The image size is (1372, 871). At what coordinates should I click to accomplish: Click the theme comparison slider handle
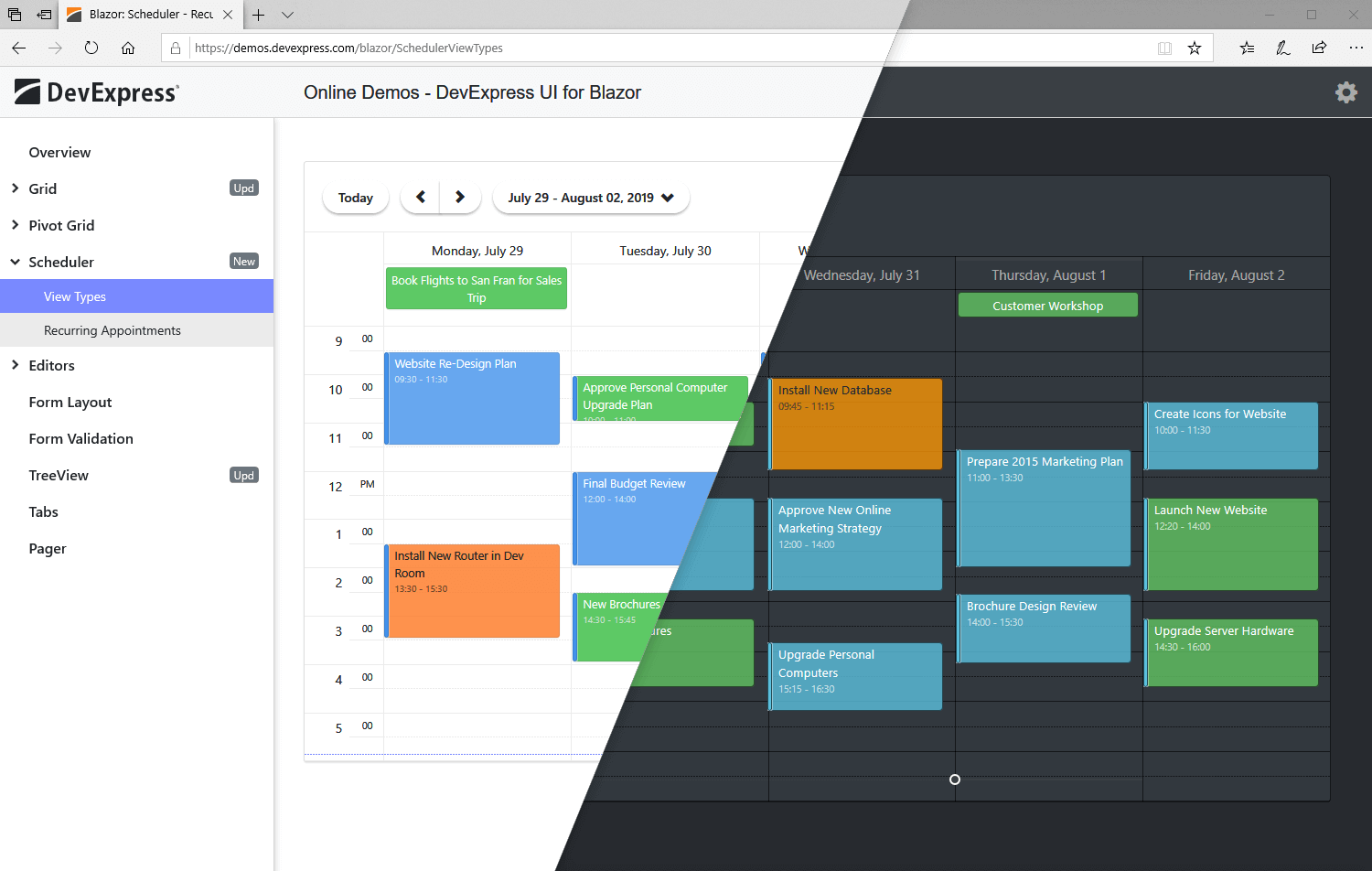(x=954, y=780)
